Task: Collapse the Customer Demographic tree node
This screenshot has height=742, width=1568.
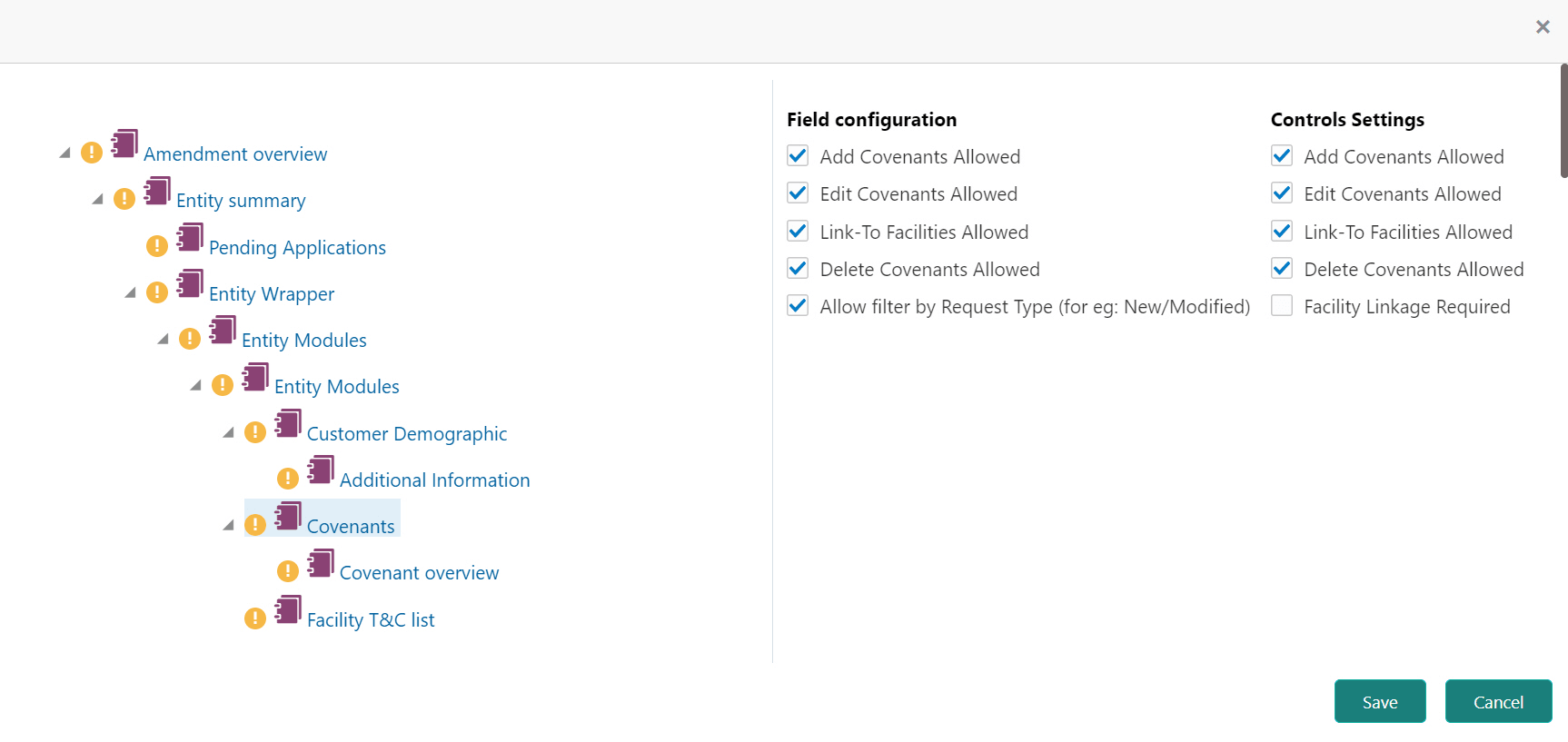Action: tap(228, 432)
